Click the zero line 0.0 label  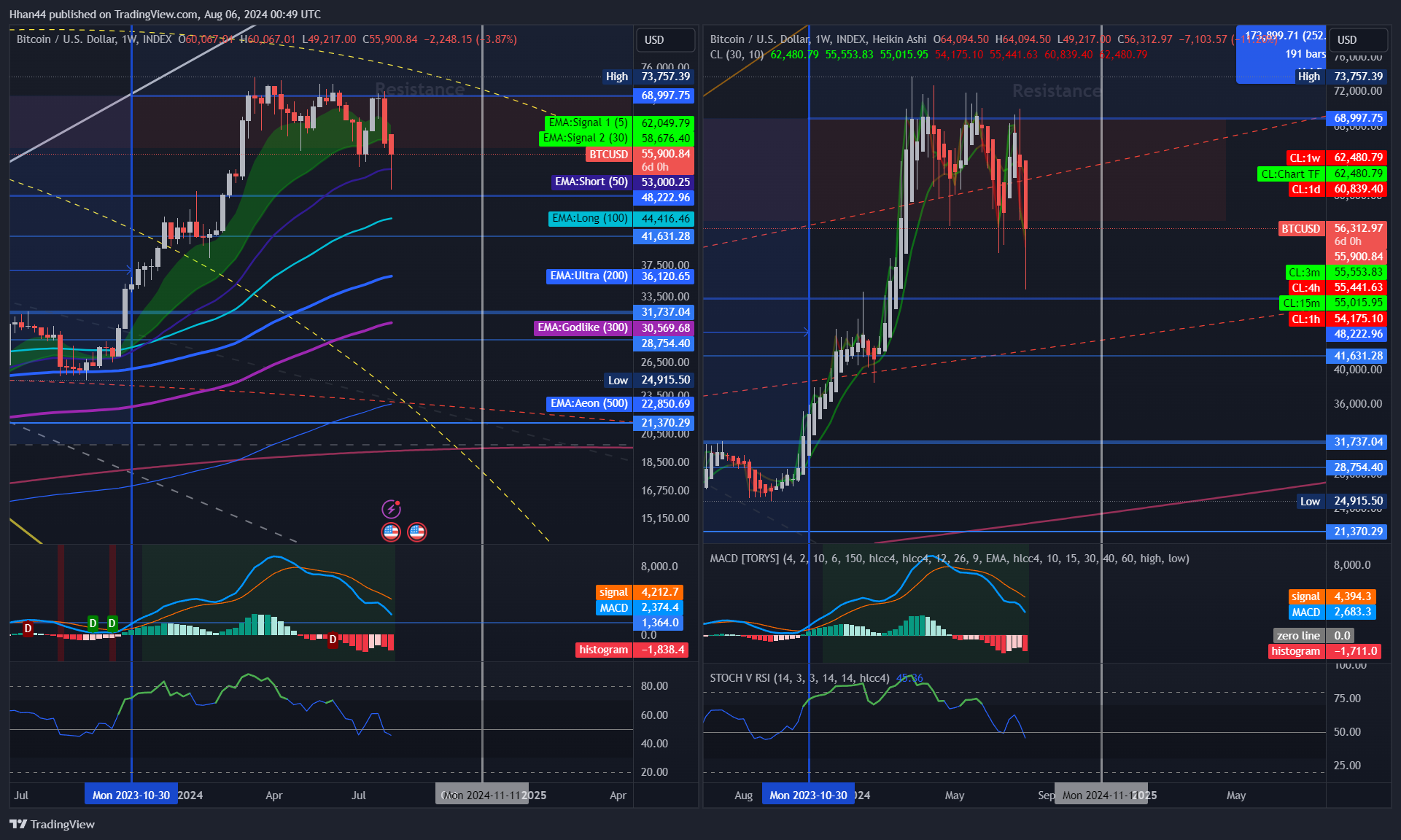pos(1313,637)
